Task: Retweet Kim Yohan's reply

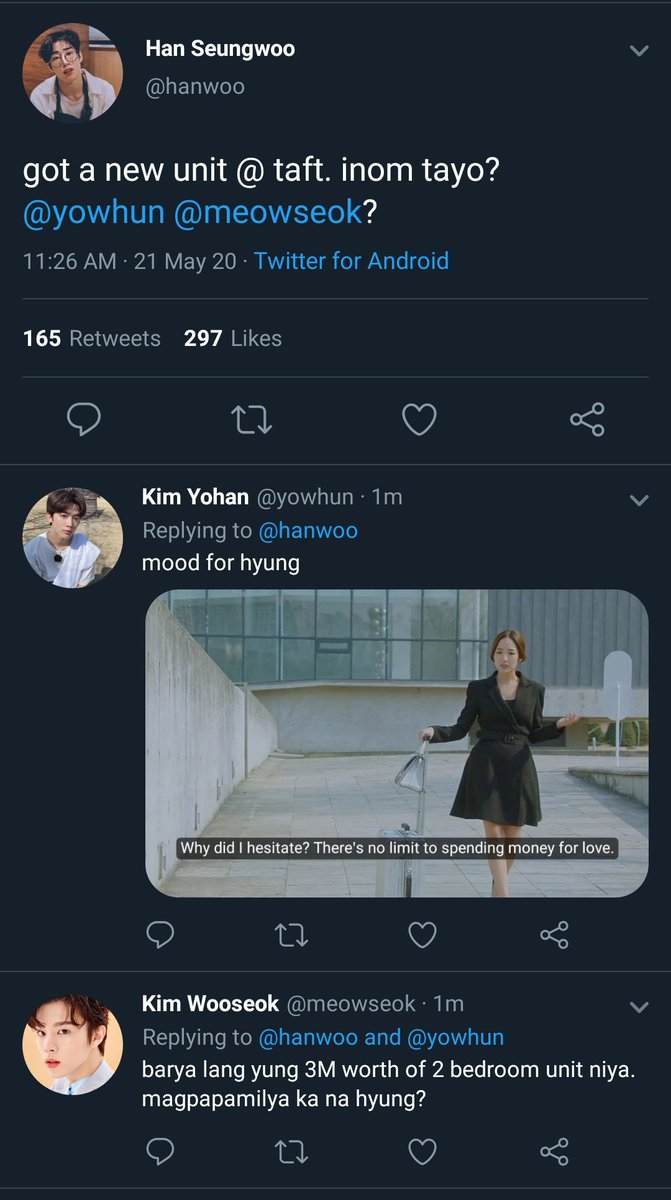Action: click(291, 935)
